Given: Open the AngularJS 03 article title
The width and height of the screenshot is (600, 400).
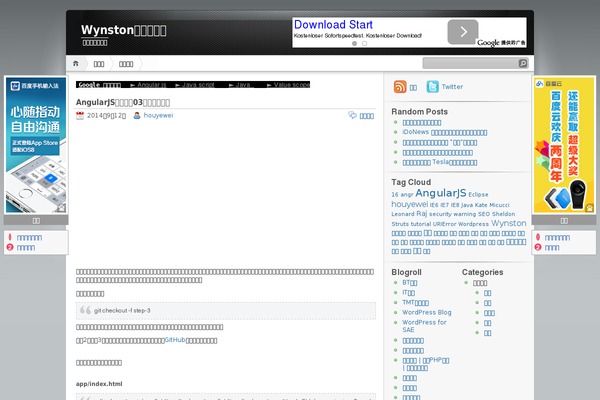Looking at the screenshot, I should click(123, 102).
